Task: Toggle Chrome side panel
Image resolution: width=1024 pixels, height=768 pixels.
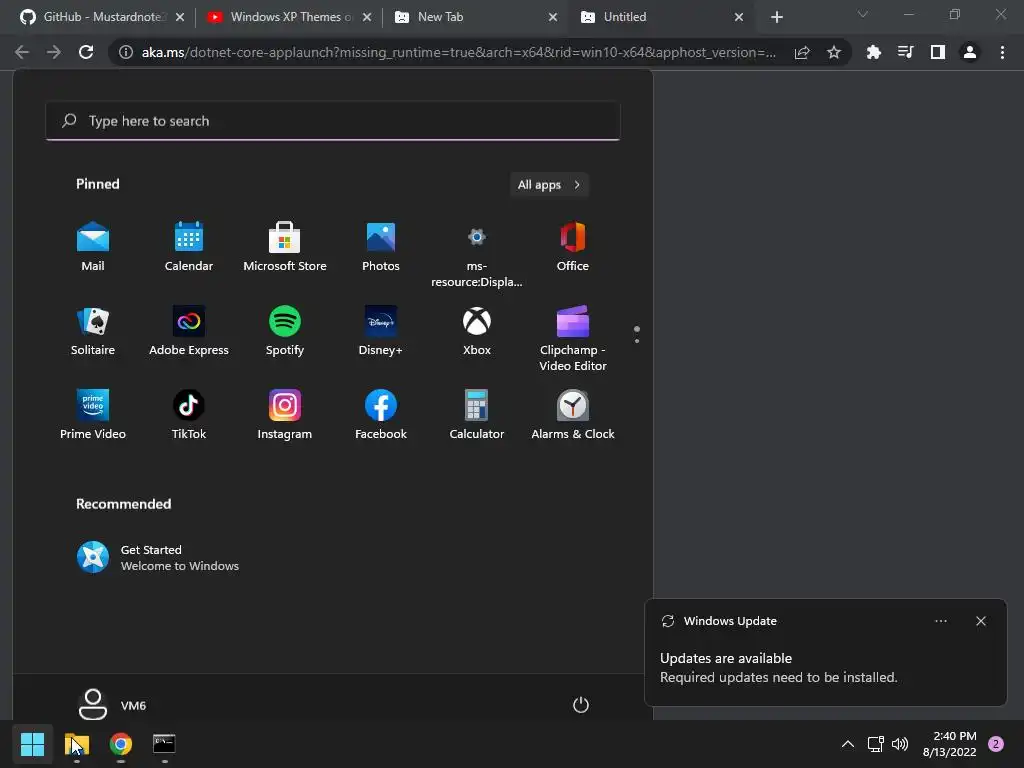Action: (937, 52)
